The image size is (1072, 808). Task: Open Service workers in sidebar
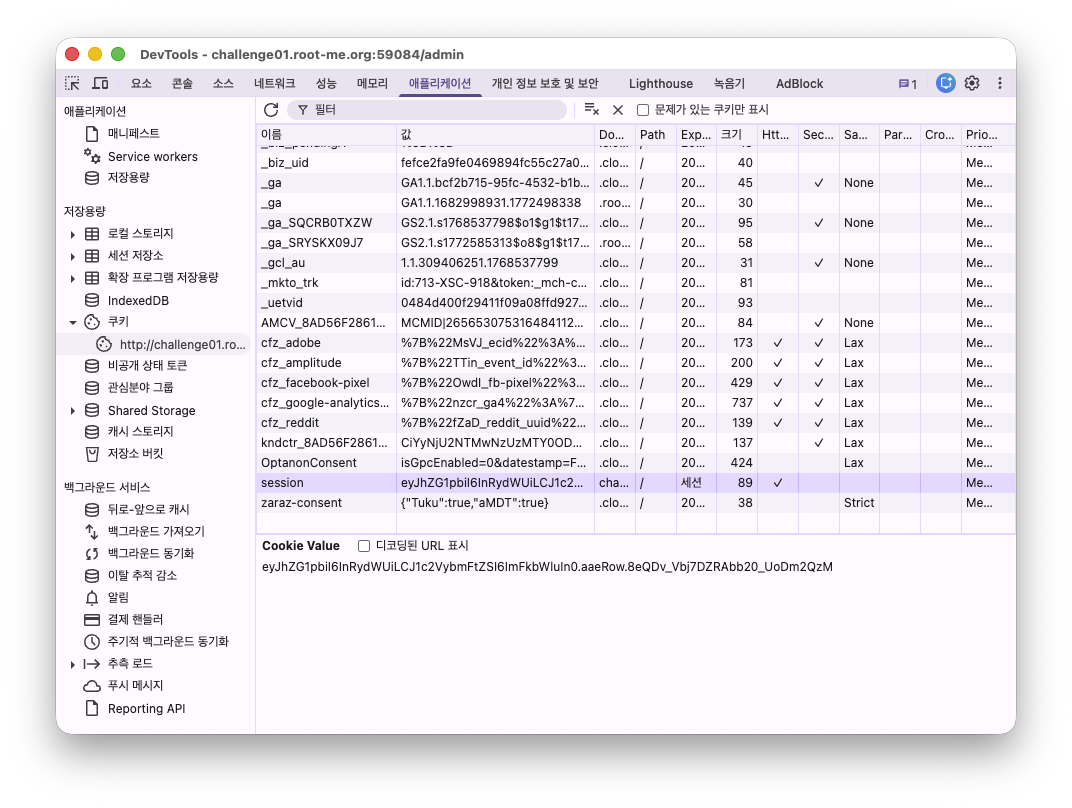point(152,157)
